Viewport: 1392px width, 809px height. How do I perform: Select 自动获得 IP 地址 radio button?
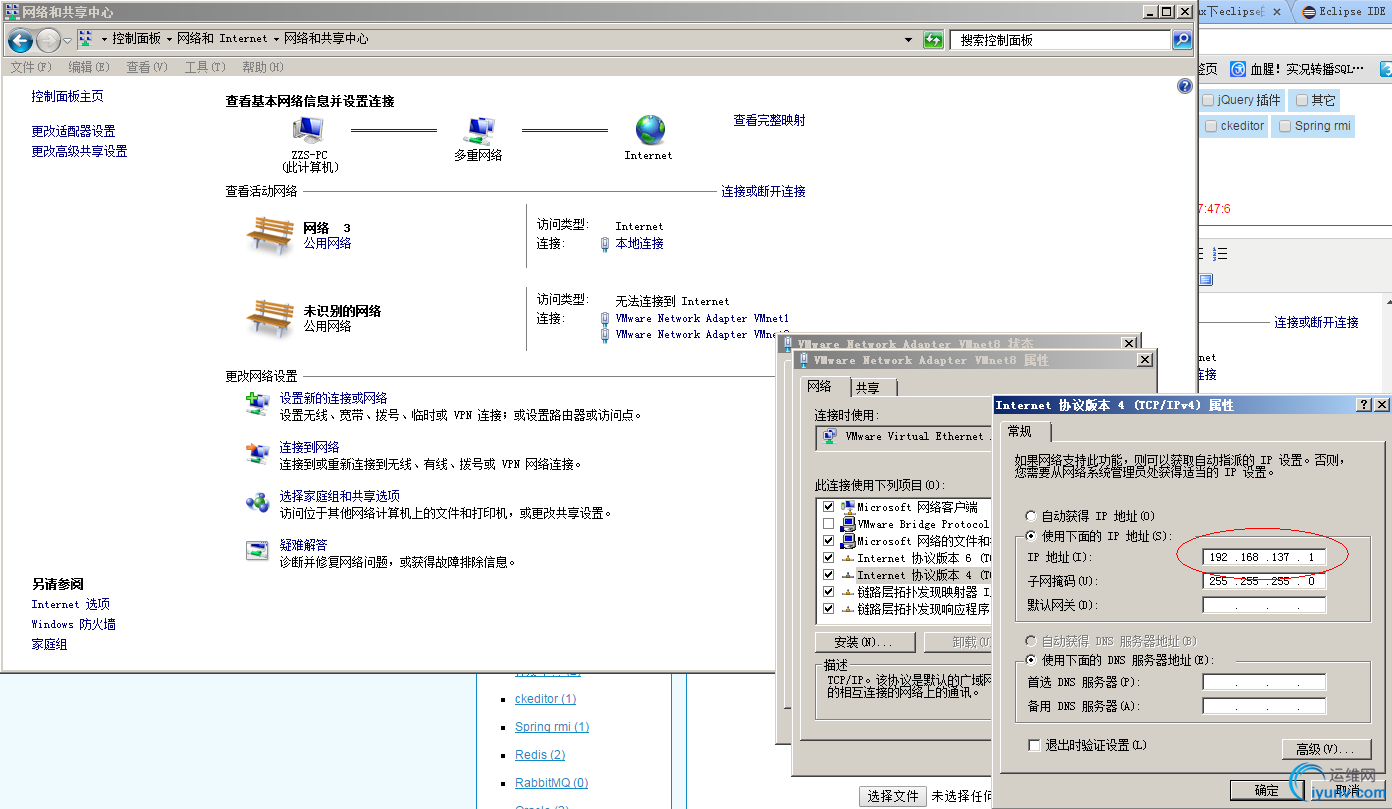[x=1030, y=516]
